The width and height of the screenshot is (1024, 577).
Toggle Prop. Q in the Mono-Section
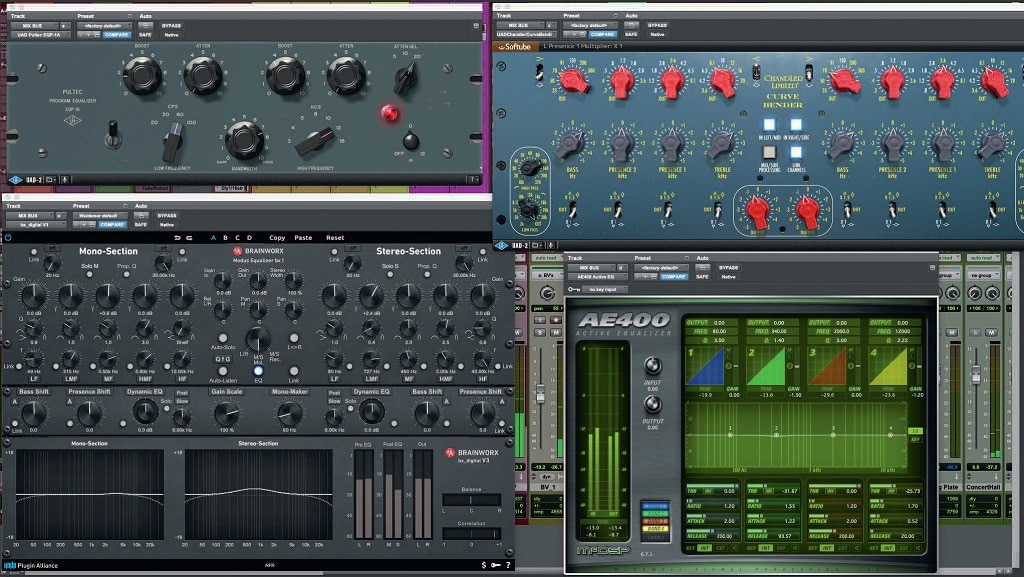tap(127, 274)
